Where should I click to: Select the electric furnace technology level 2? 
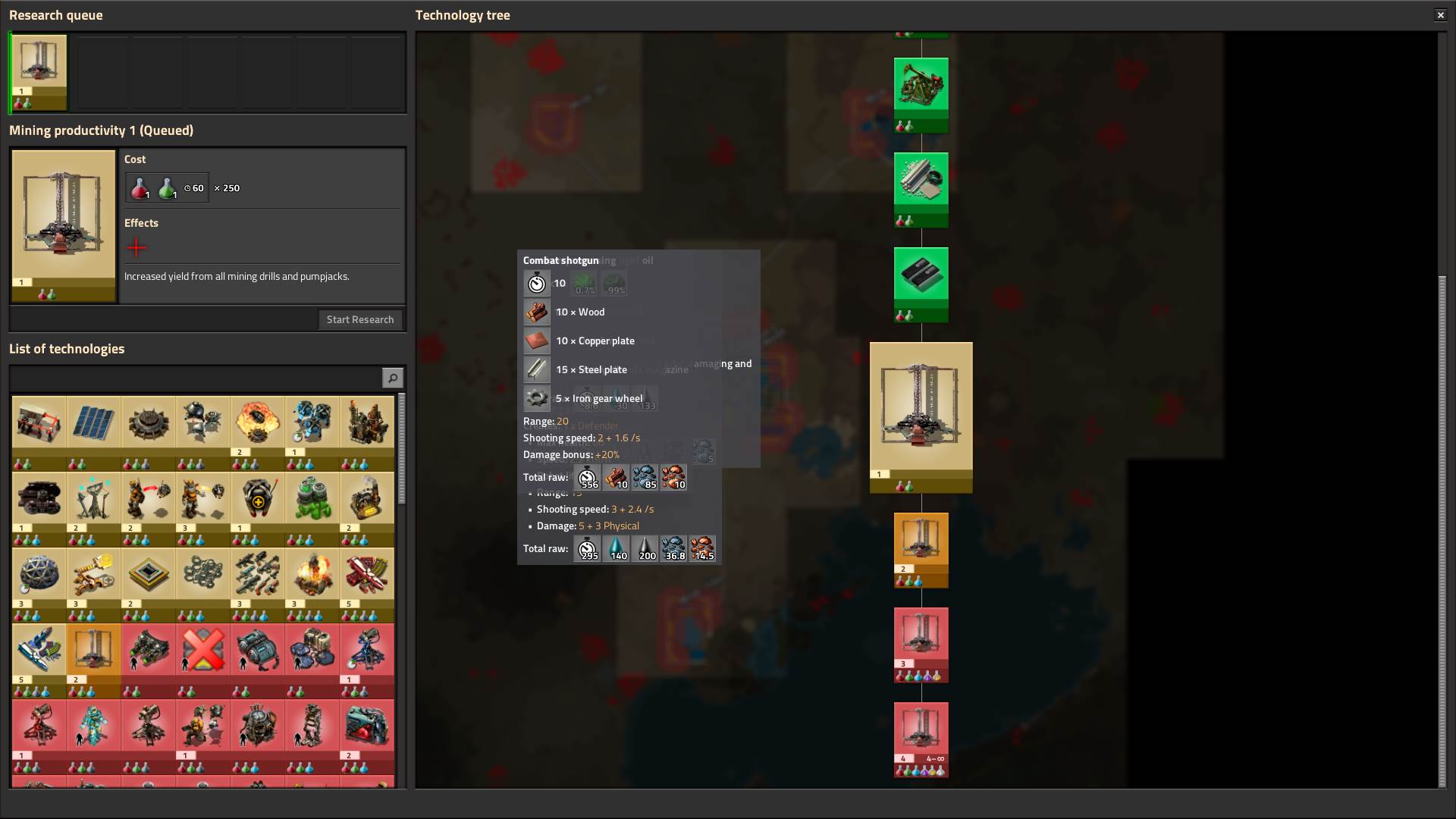(x=367, y=508)
